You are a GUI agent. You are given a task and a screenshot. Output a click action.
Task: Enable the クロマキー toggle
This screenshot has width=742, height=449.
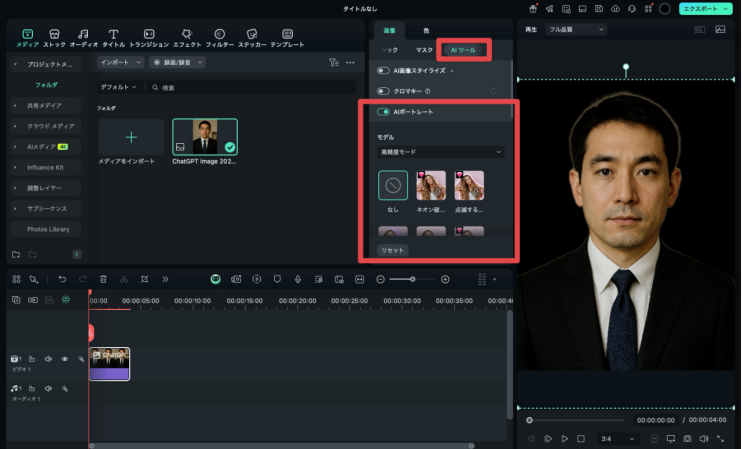pos(383,91)
